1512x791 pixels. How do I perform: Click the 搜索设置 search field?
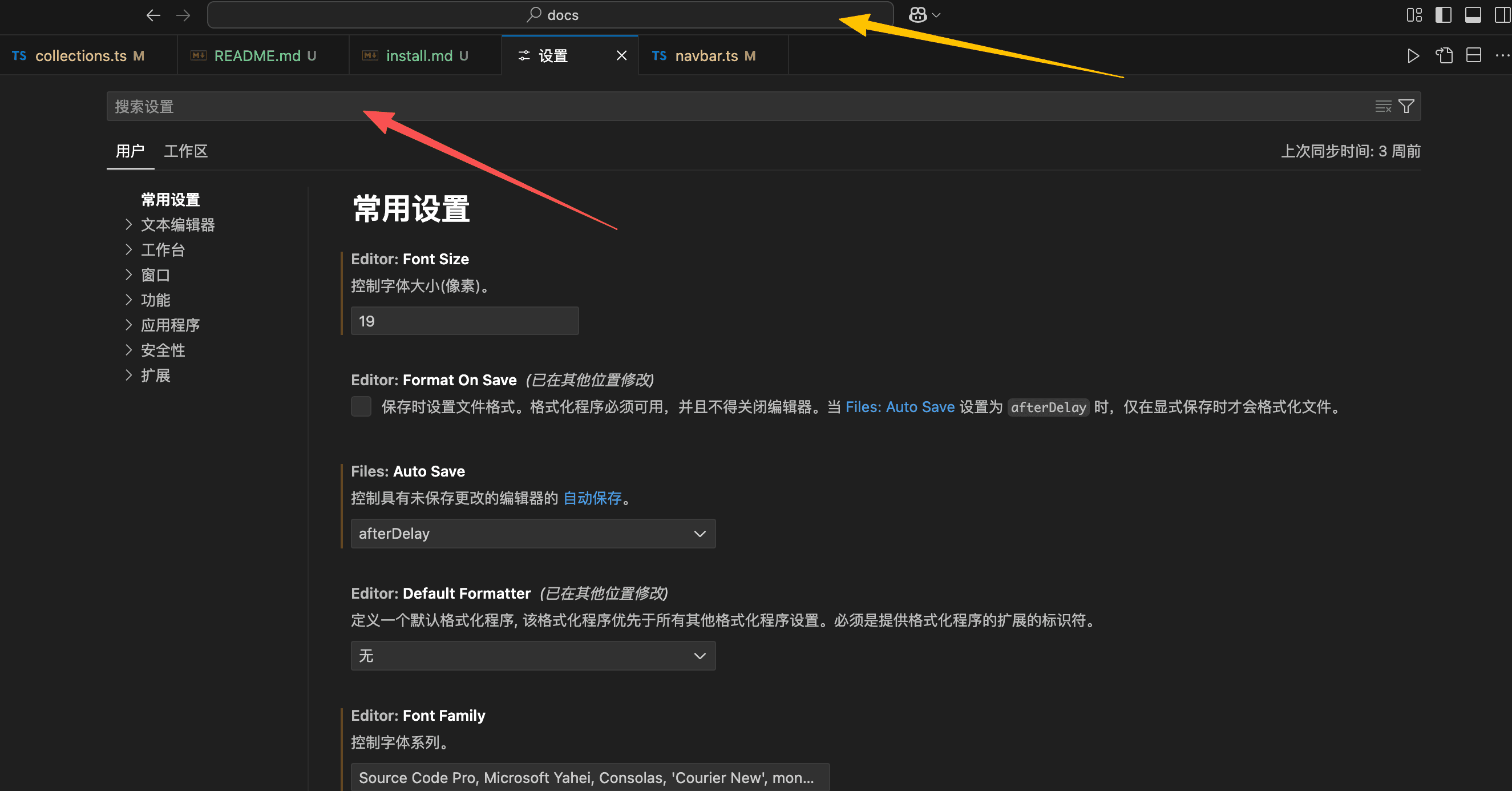(704, 106)
